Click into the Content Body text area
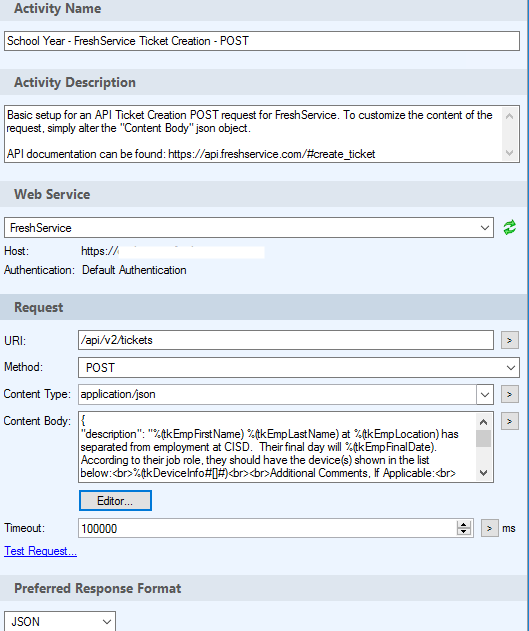This screenshot has width=529, height=631. [278, 447]
